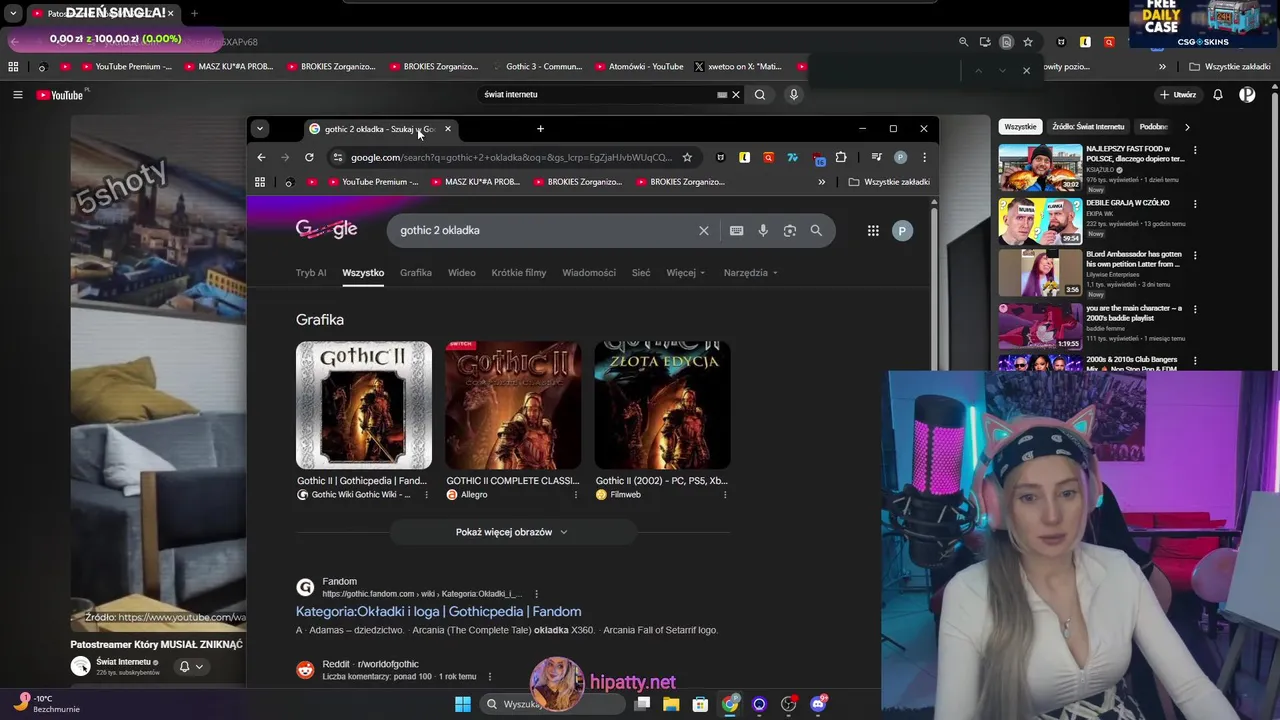Viewport: 1280px width, 720px height.
Task: Open Google account avatar P
Action: pyautogui.click(x=902, y=230)
